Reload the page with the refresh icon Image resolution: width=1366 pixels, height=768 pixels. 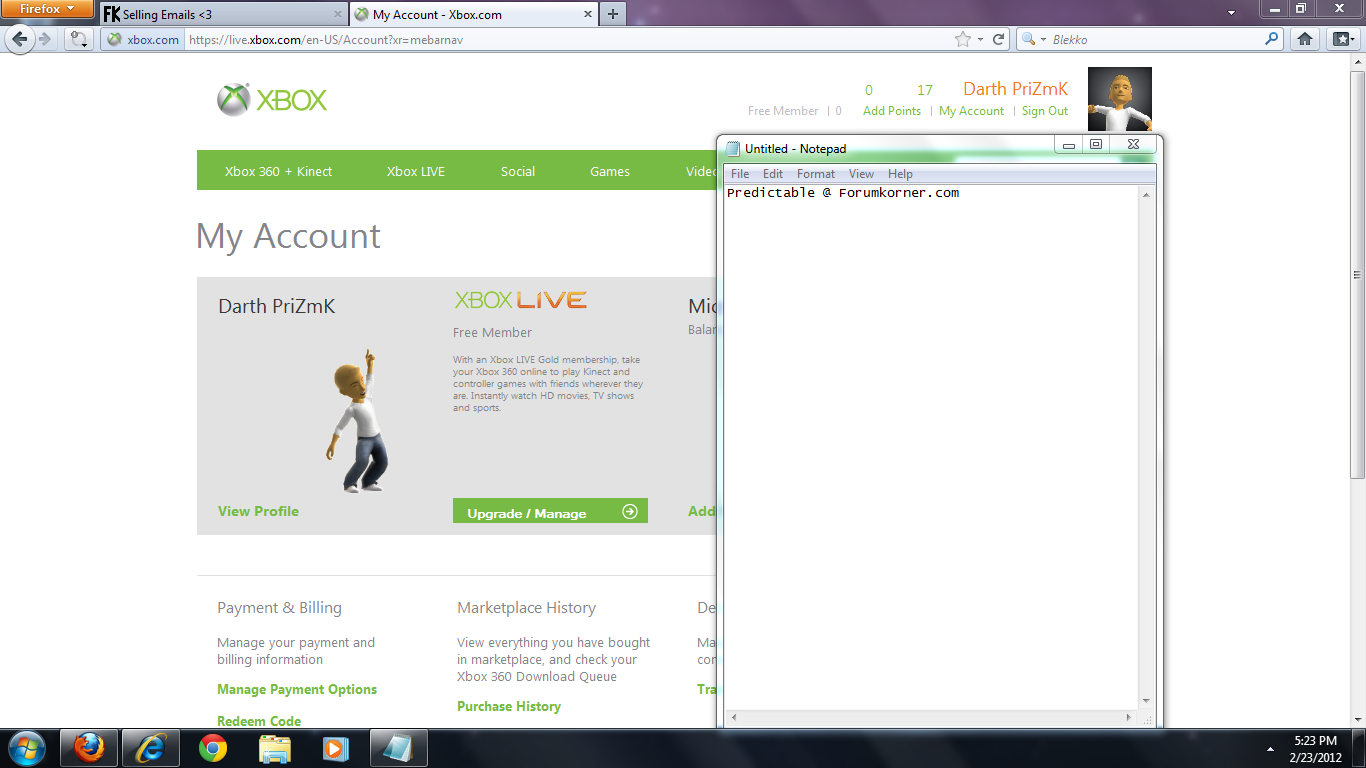click(998, 40)
